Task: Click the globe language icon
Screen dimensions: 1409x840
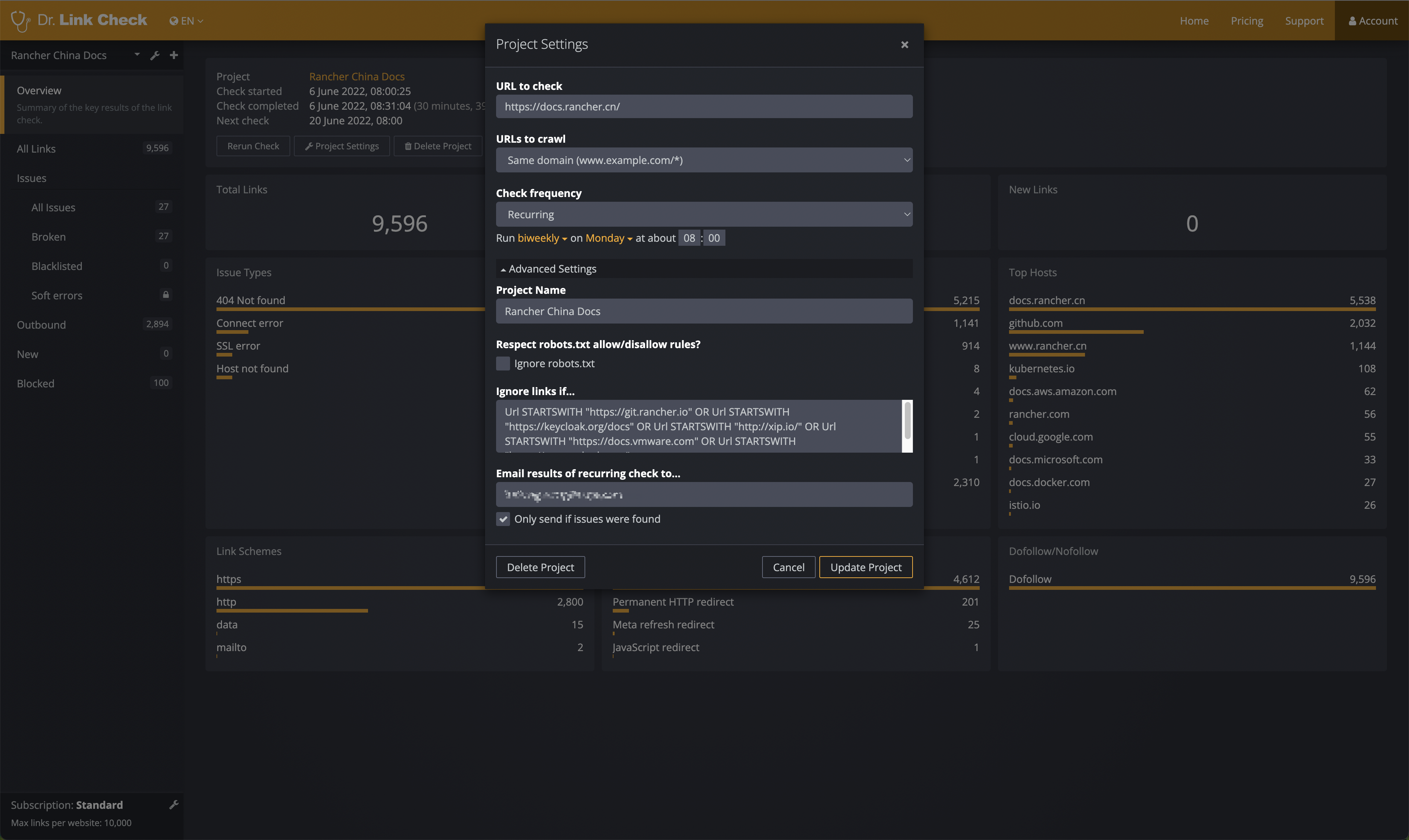Action: (x=174, y=21)
